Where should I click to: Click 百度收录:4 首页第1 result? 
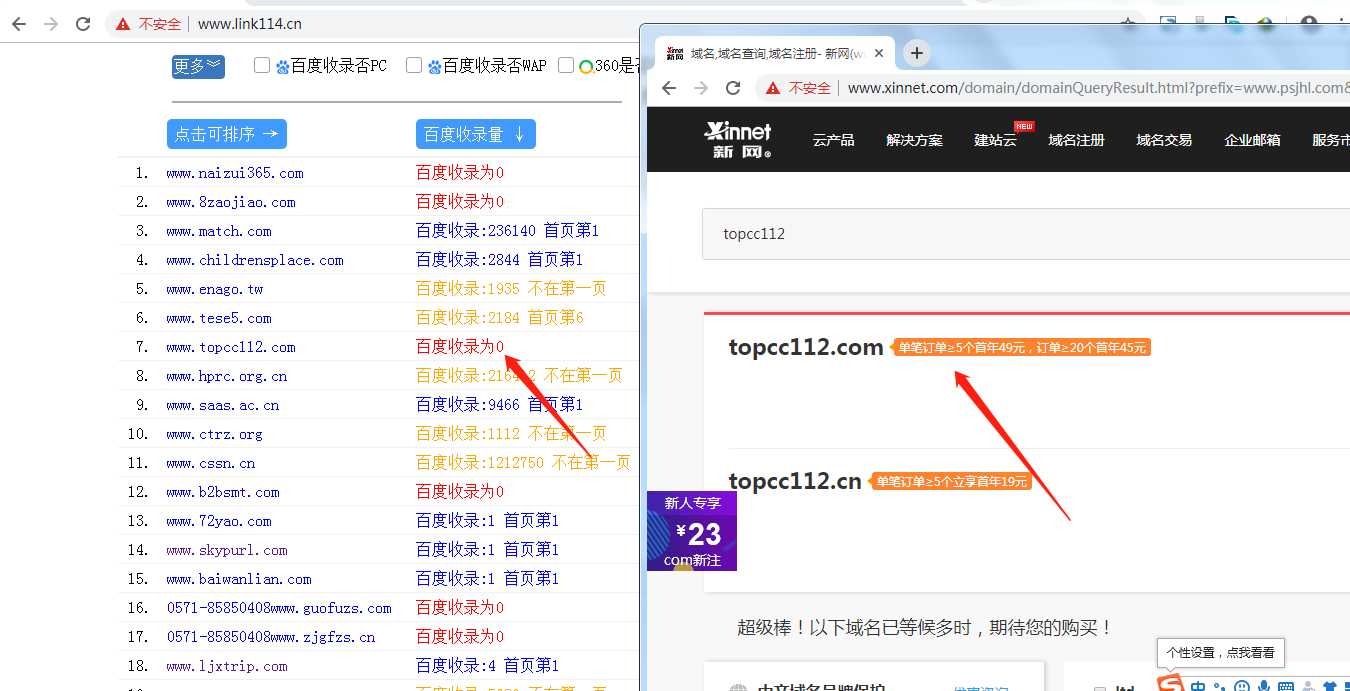pos(487,666)
